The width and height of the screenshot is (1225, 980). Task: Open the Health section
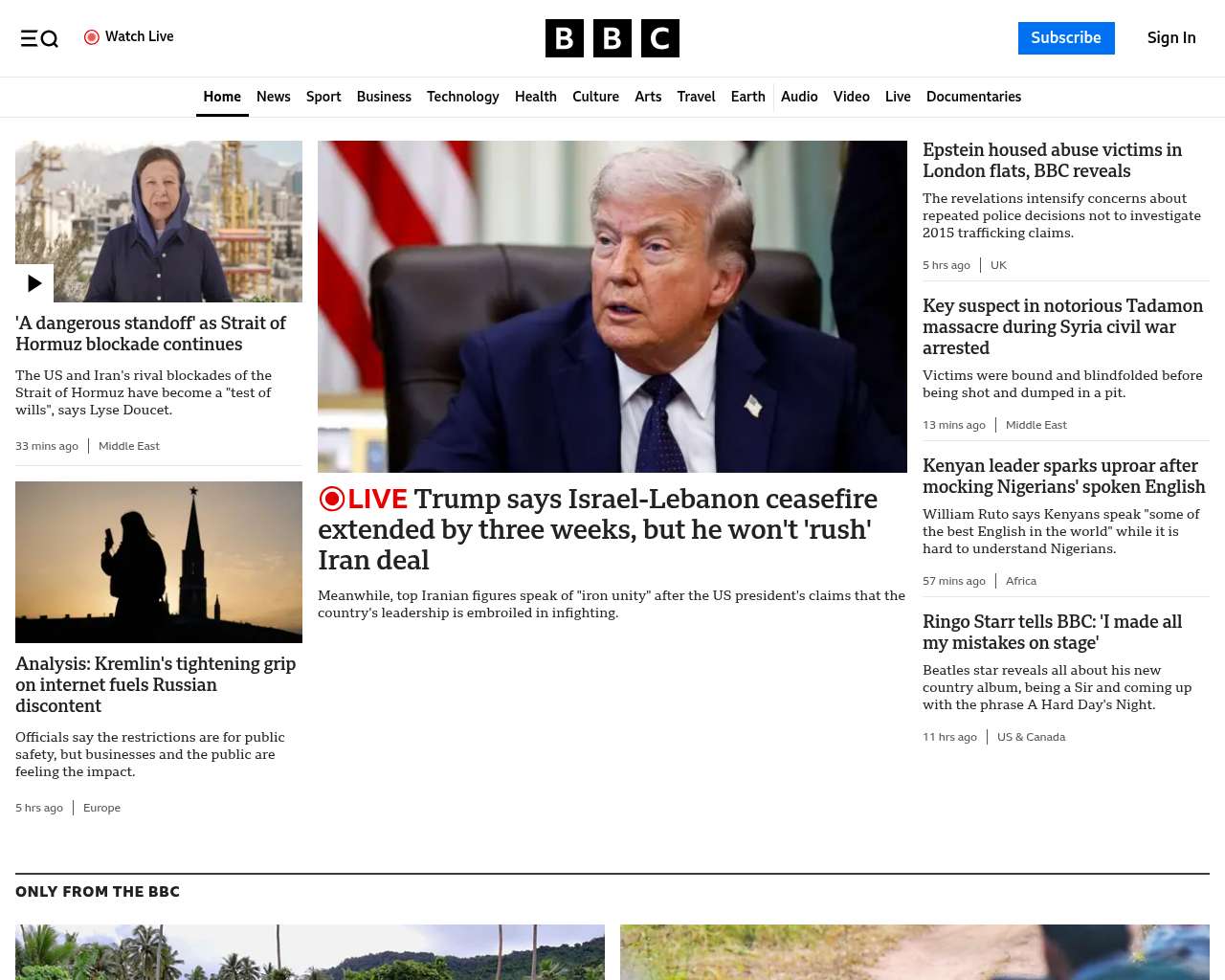point(536,97)
